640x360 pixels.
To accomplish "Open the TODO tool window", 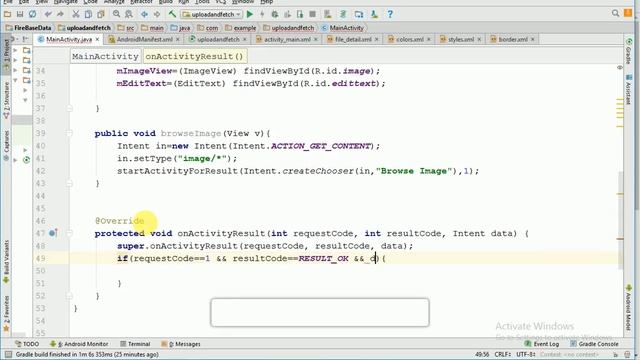I will point(27,344).
